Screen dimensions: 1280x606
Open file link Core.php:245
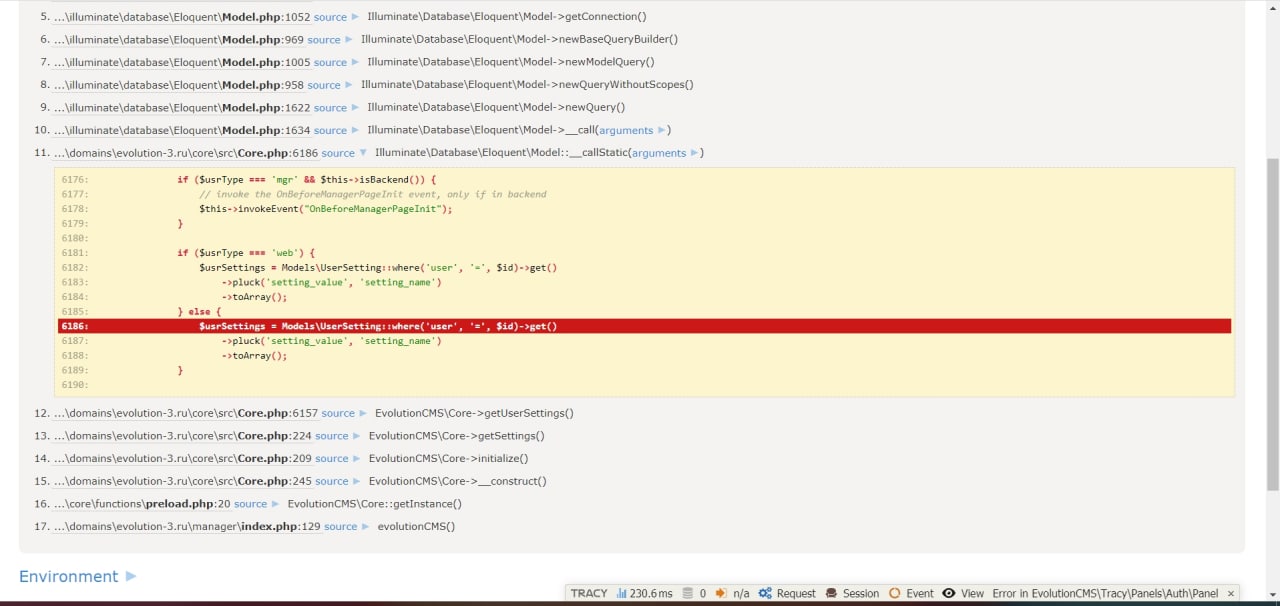click(x=183, y=481)
